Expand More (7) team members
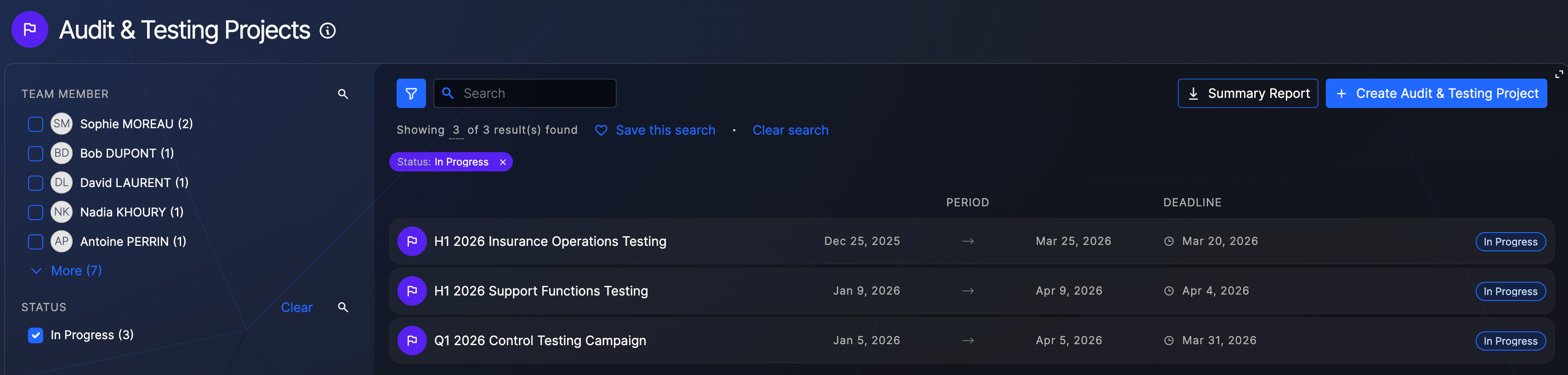 tap(67, 271)
